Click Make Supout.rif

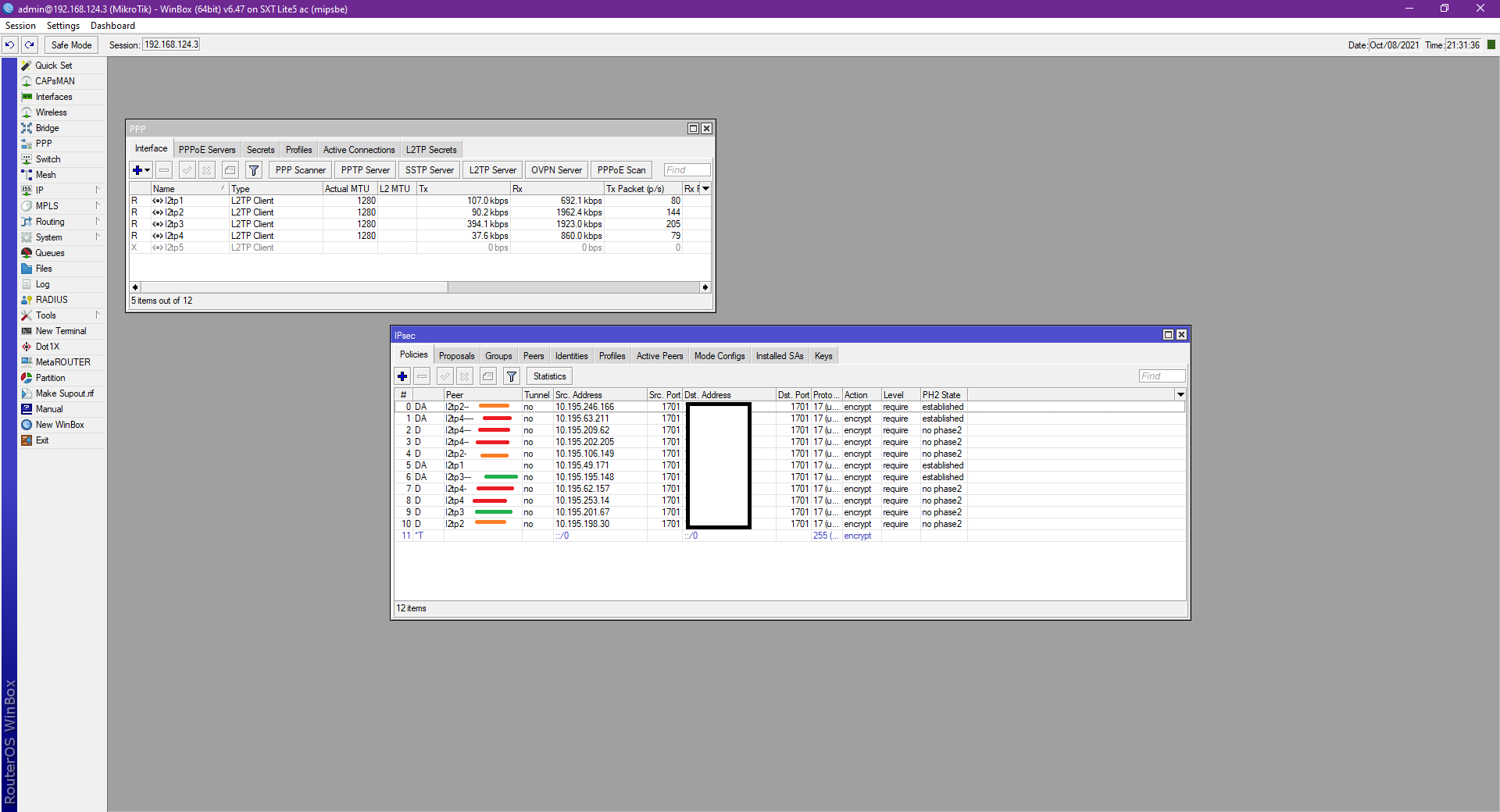coord(64,394)
